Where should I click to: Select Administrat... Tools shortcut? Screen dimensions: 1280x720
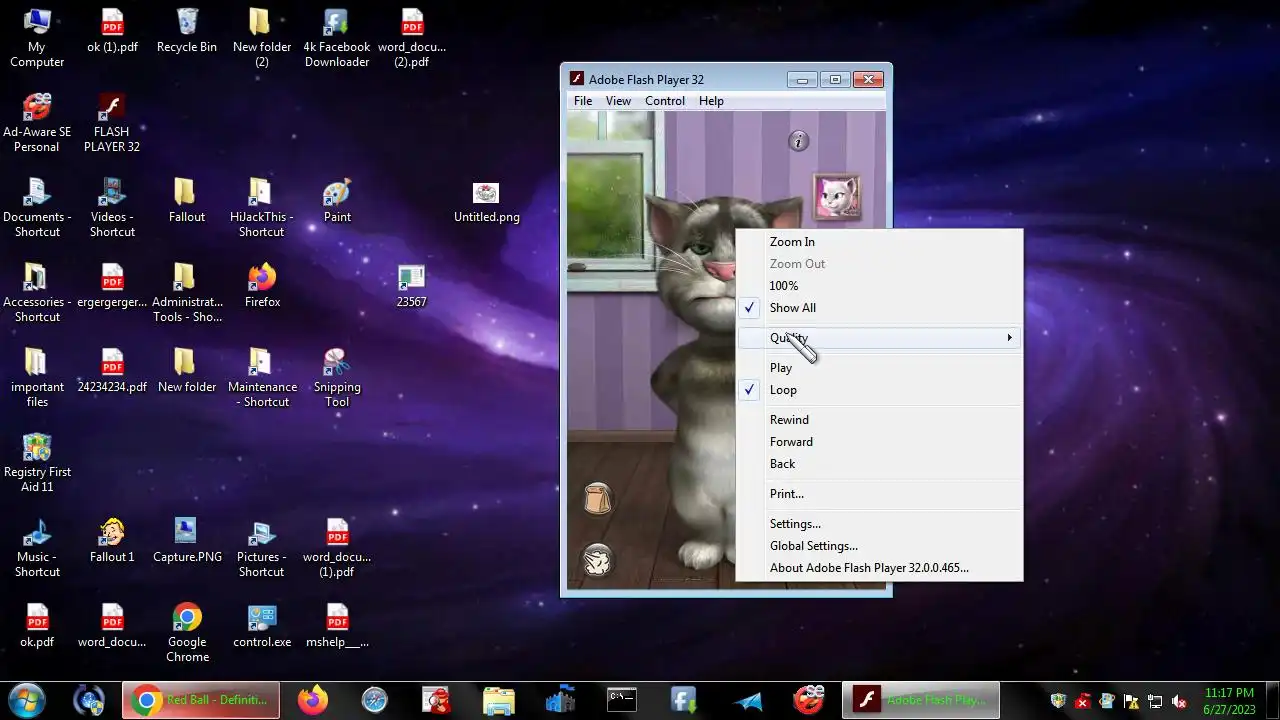click(x=187, y=294)
